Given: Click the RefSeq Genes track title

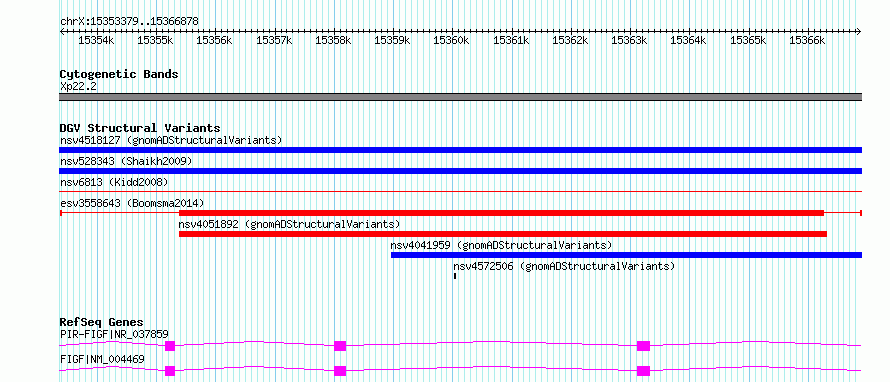Looking at the screenshot, I should 101,322.
